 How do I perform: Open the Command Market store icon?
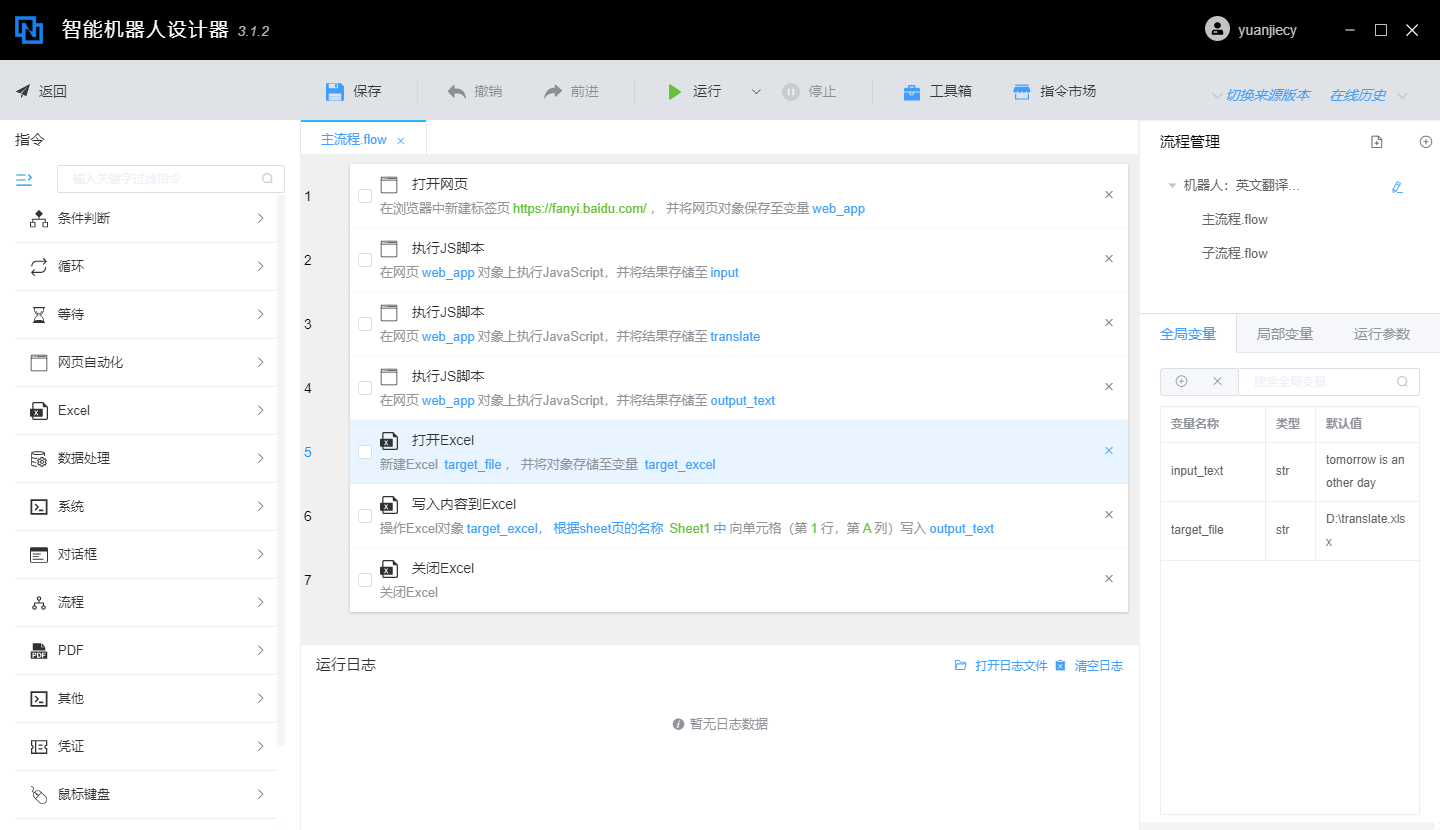(1021, 92)
